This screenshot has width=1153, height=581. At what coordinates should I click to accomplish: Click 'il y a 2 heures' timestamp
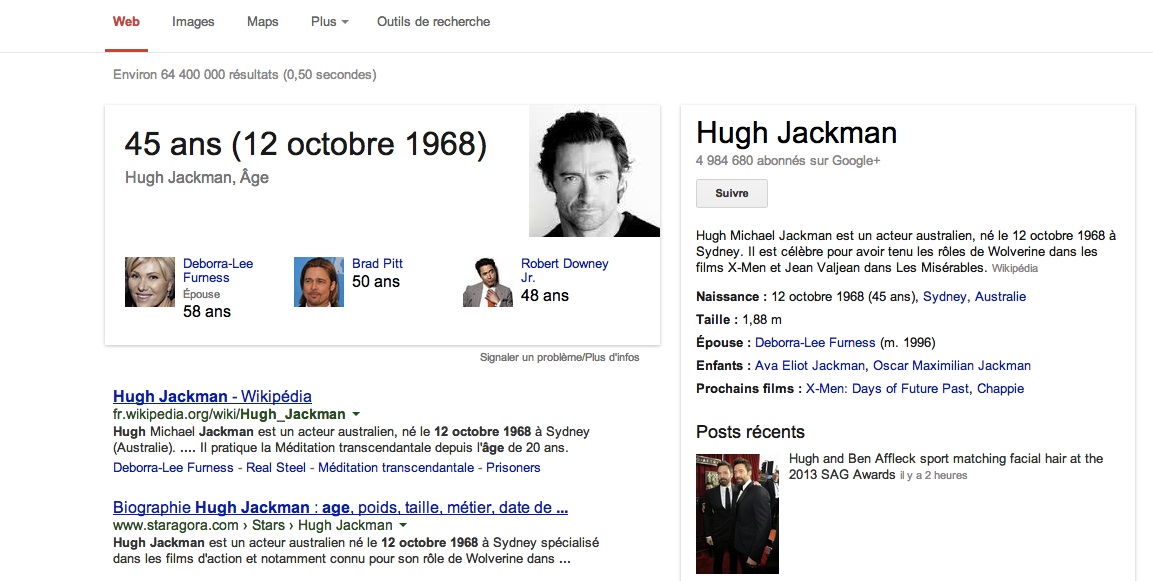pos(933,476)
